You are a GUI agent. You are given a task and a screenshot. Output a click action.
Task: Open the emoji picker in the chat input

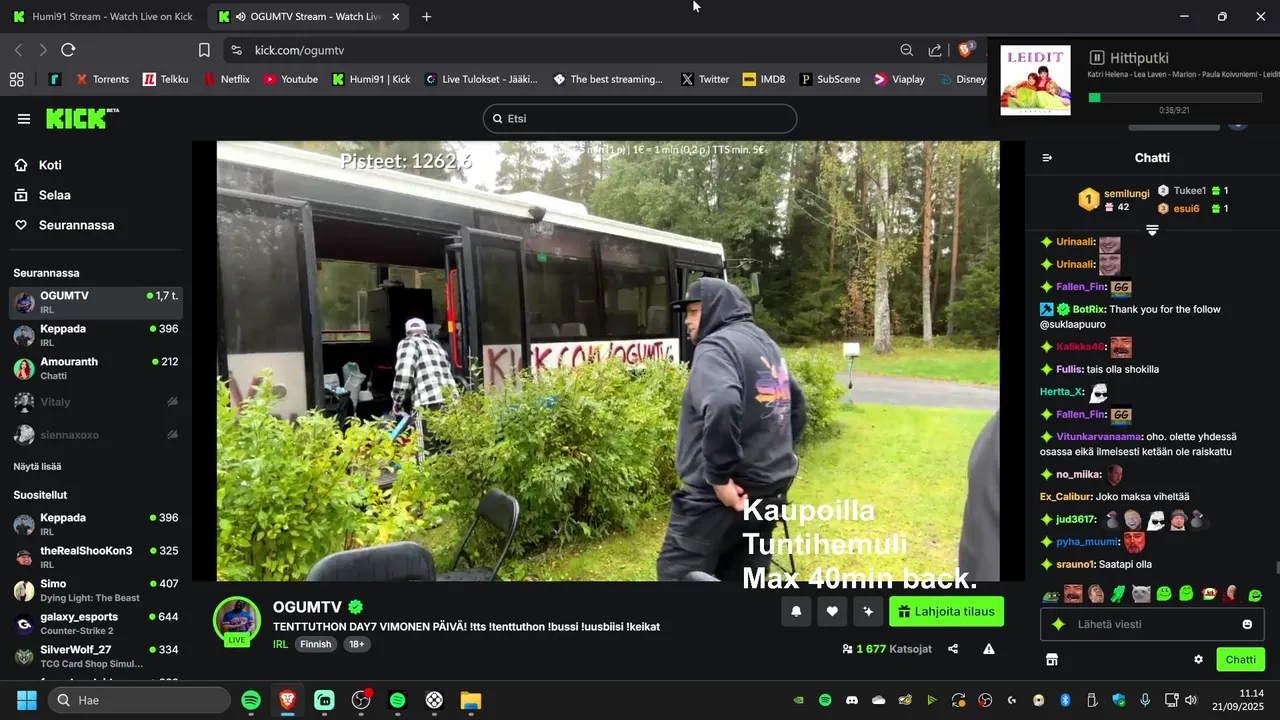(x=1247, y=624)
